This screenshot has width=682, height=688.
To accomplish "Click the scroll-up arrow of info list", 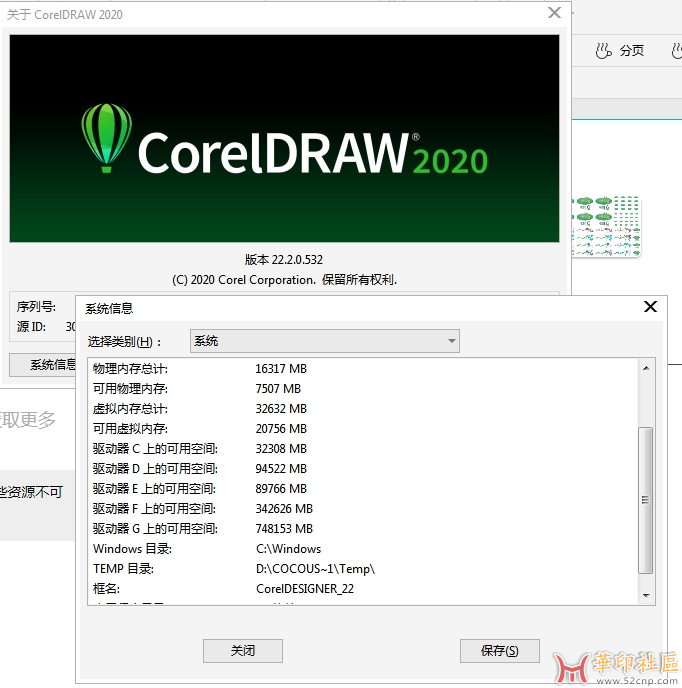I will tap(646, 368).
